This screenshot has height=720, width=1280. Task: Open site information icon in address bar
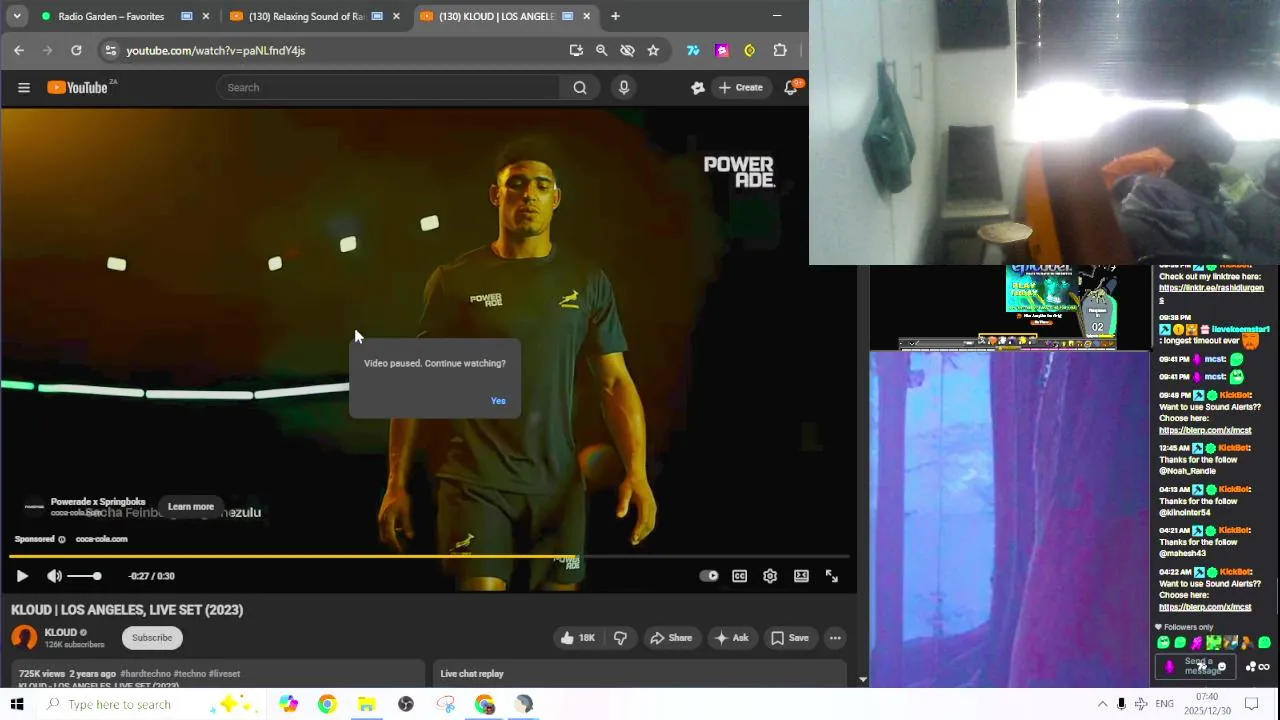tap(110, 50)
